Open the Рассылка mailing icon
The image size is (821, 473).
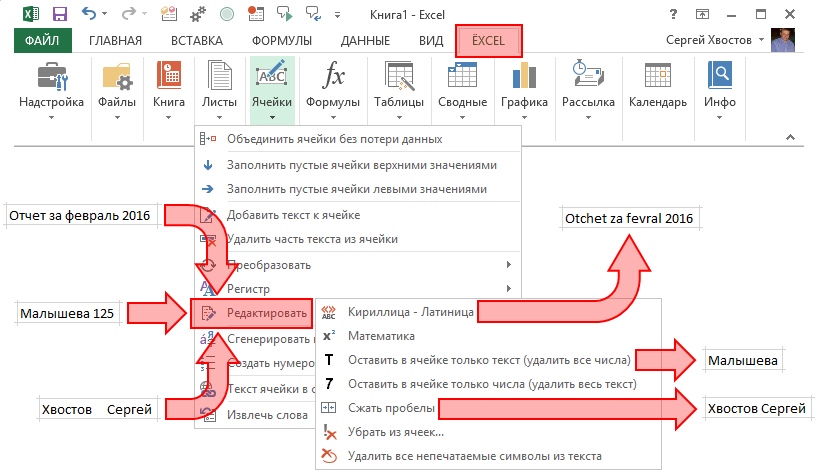[588, 76]
